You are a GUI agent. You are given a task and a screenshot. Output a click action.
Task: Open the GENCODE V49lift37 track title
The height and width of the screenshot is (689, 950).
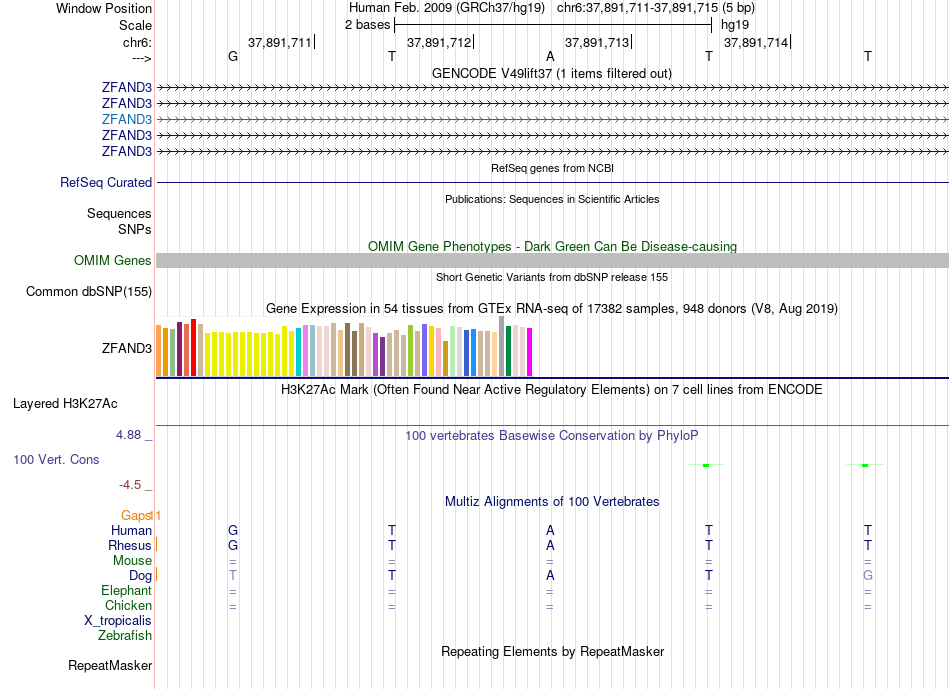click(x=551, y=73)
